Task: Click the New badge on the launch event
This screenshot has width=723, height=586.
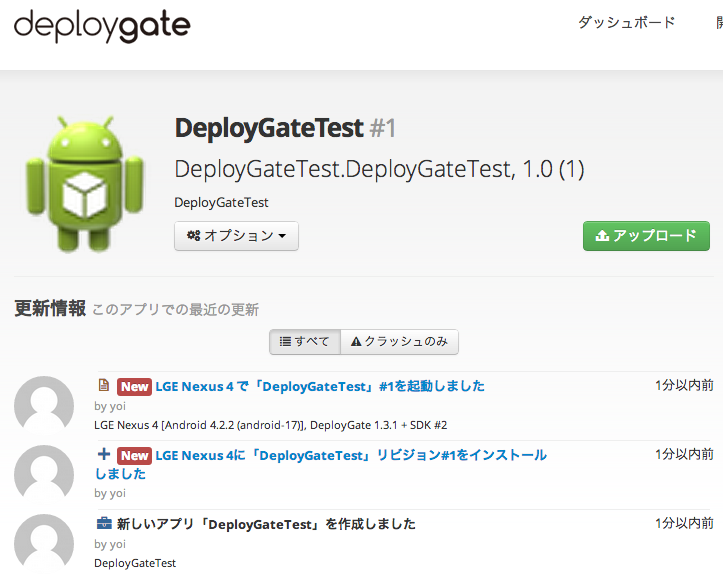Action: click(134, 386)
